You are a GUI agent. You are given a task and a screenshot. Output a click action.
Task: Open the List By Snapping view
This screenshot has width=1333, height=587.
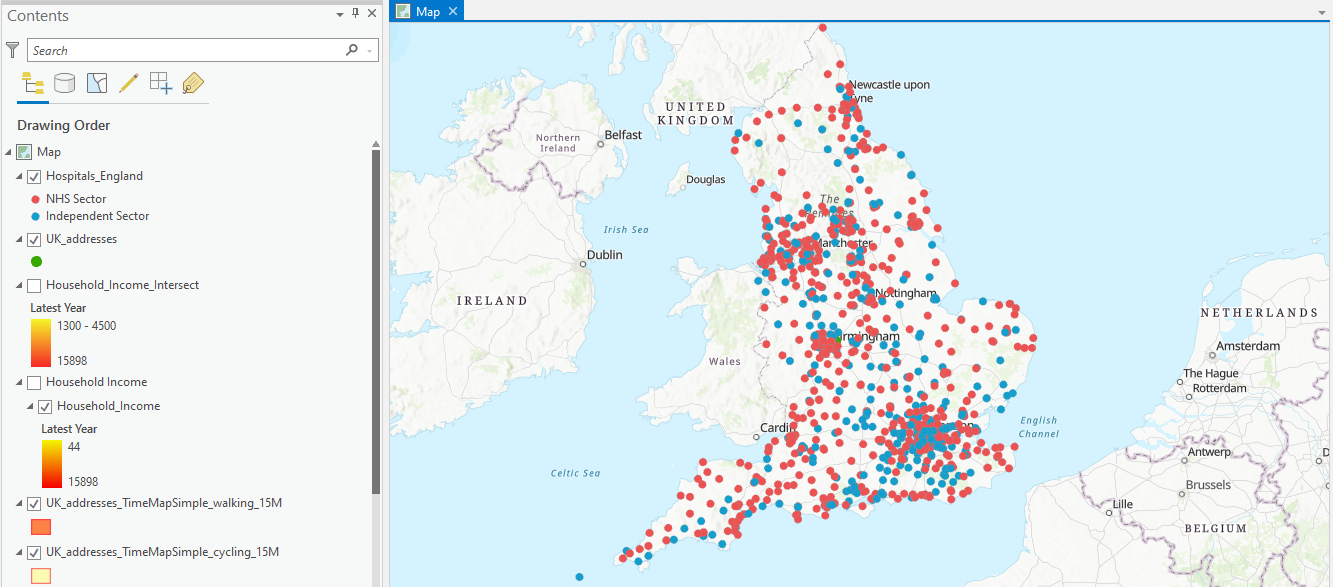(161, 83)
